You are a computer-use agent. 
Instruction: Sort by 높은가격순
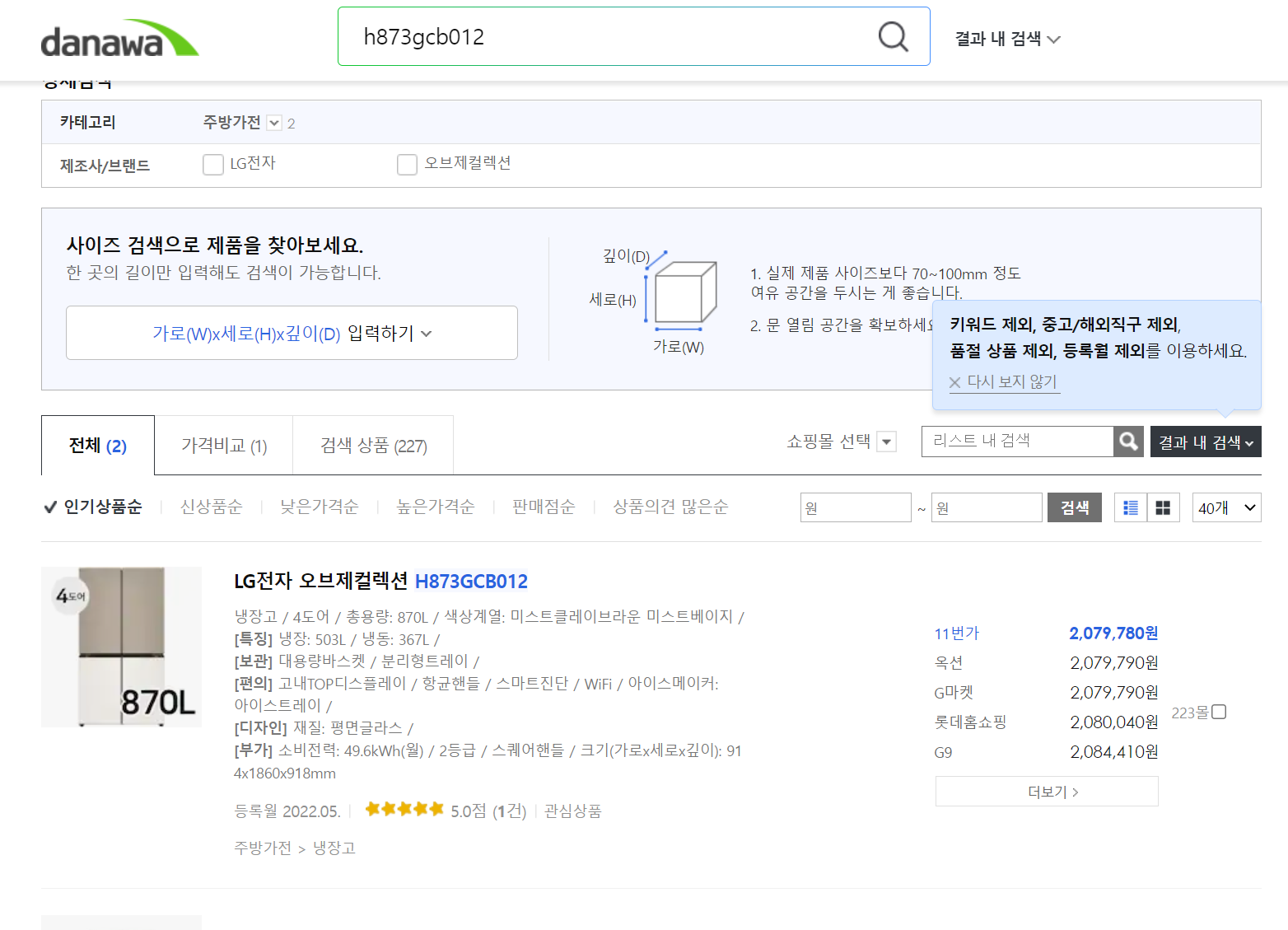(436, 507)
